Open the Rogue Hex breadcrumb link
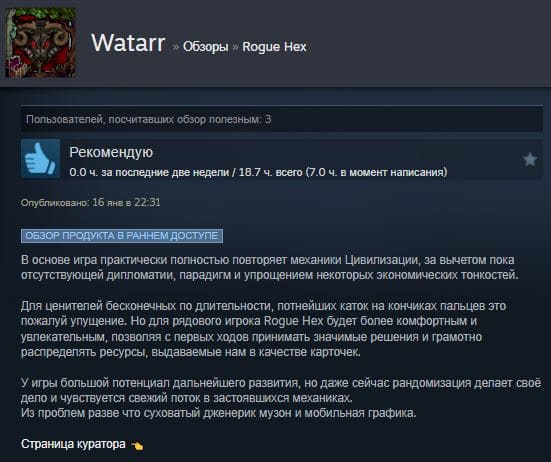The image size is (551, 462). 274,47
